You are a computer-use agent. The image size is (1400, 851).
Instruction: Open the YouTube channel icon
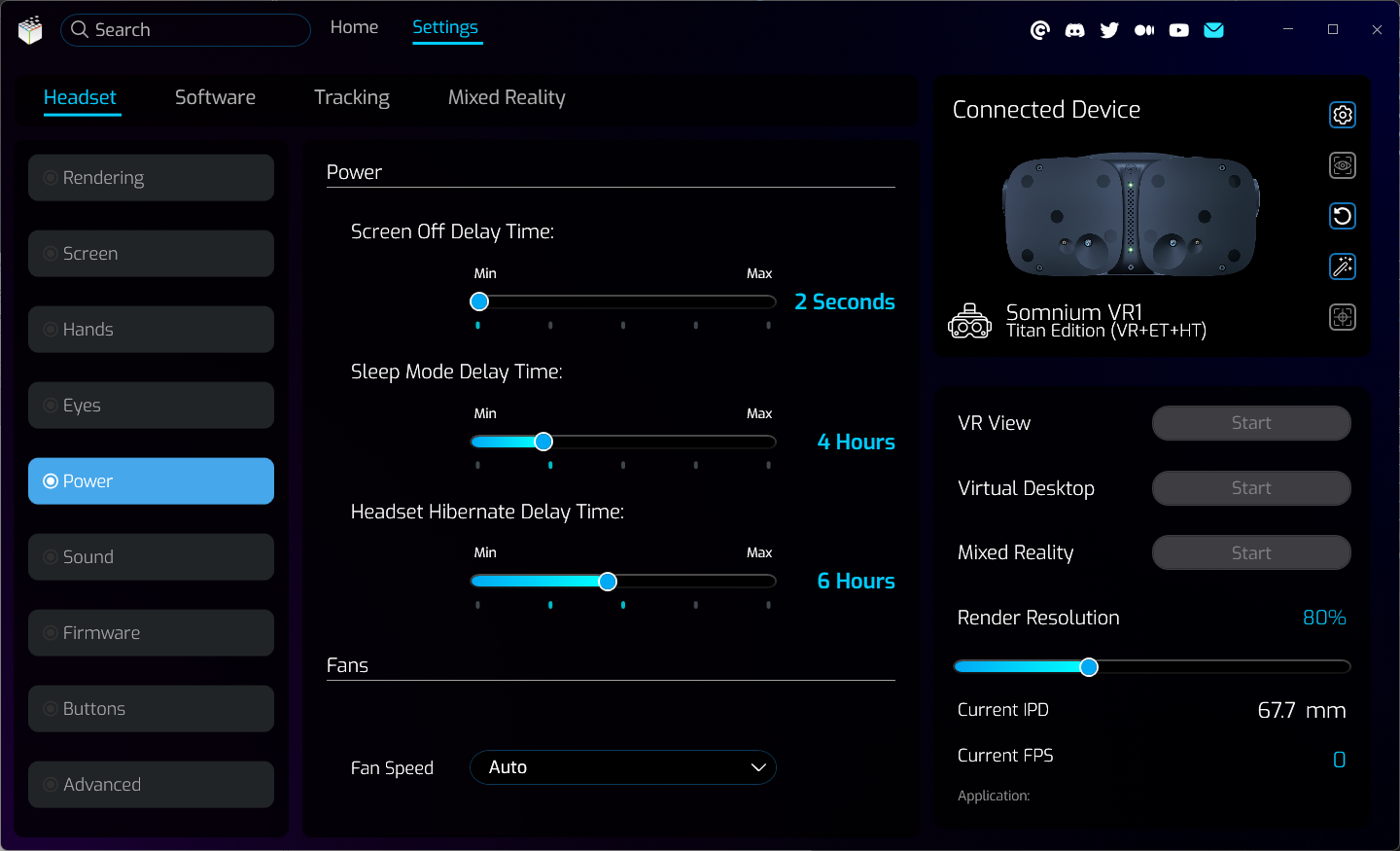click(x=1178, y=30)
